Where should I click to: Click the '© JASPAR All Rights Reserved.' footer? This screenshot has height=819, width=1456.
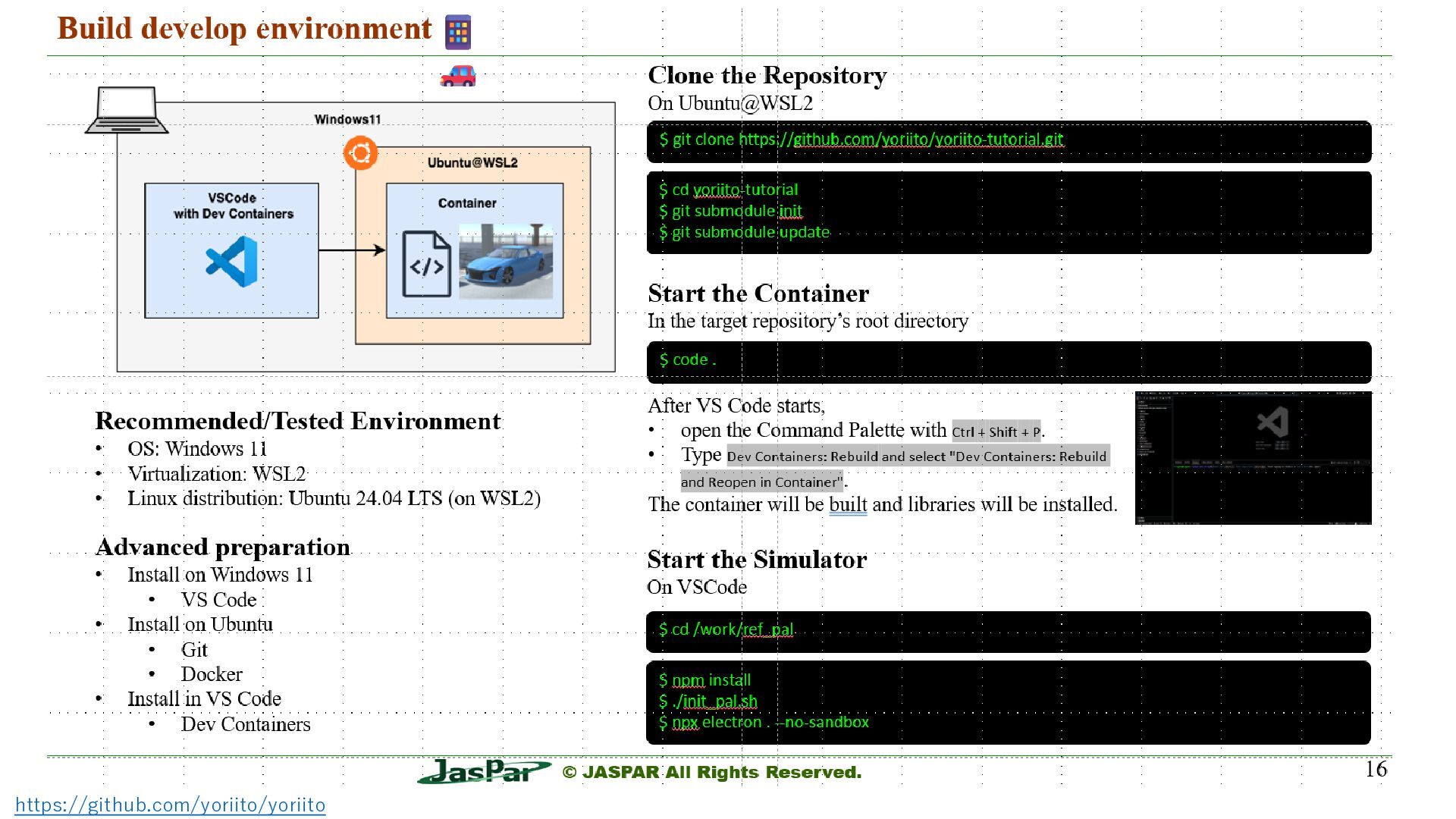[x=712, y=772]
